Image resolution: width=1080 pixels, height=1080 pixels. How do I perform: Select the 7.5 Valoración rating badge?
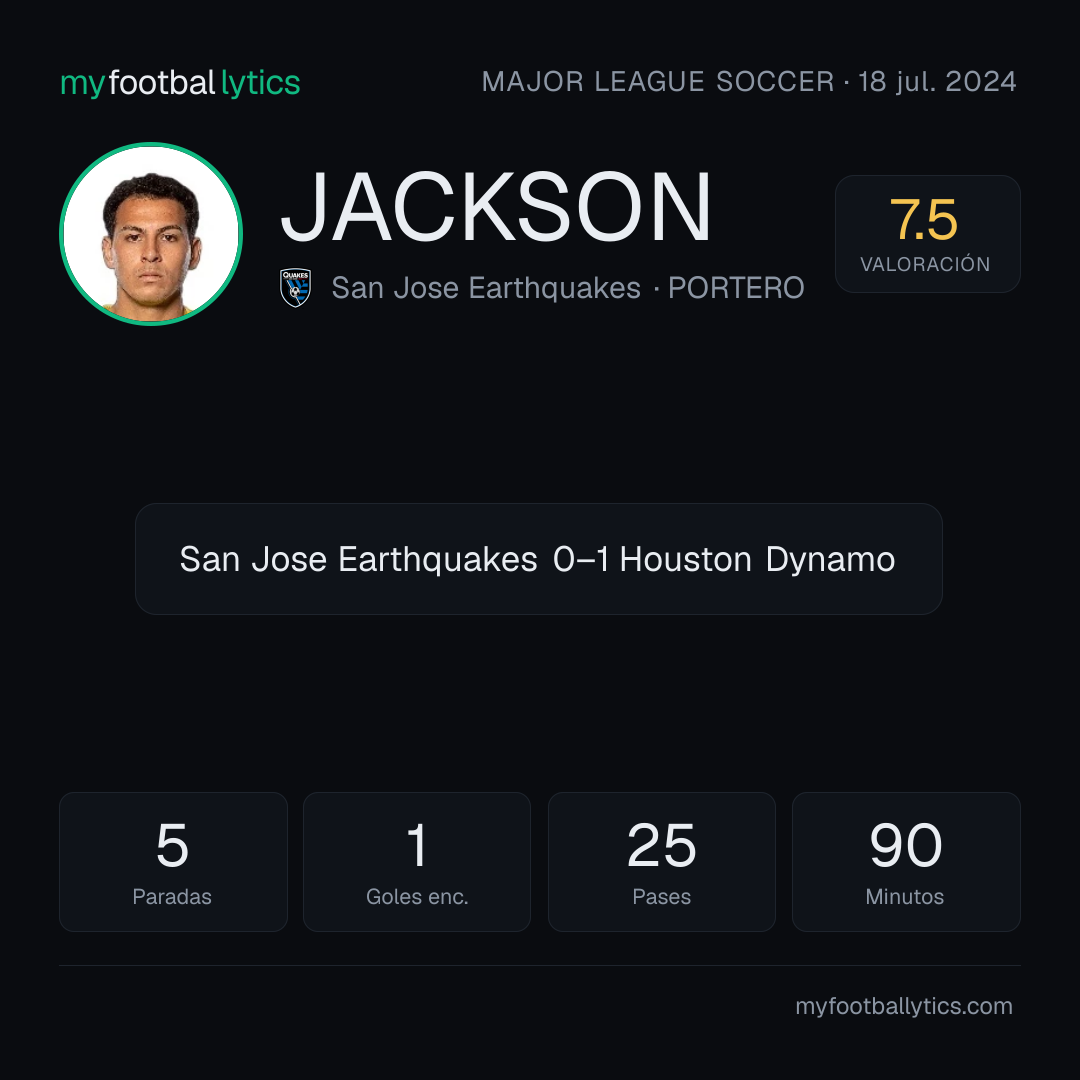coord(927,233)
